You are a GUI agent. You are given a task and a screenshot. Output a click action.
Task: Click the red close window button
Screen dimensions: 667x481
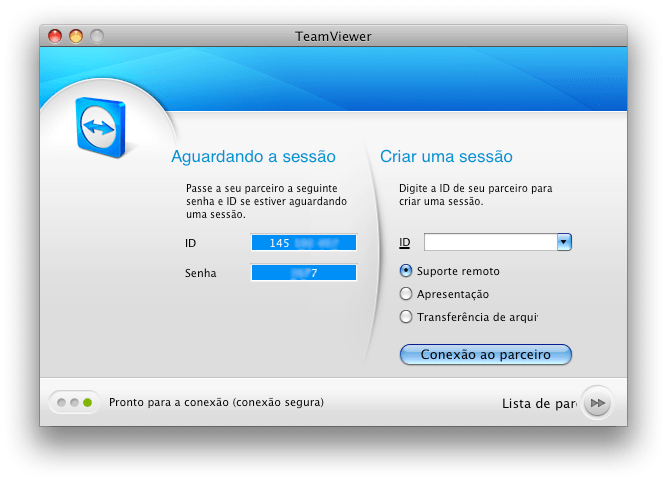[55, 36]
